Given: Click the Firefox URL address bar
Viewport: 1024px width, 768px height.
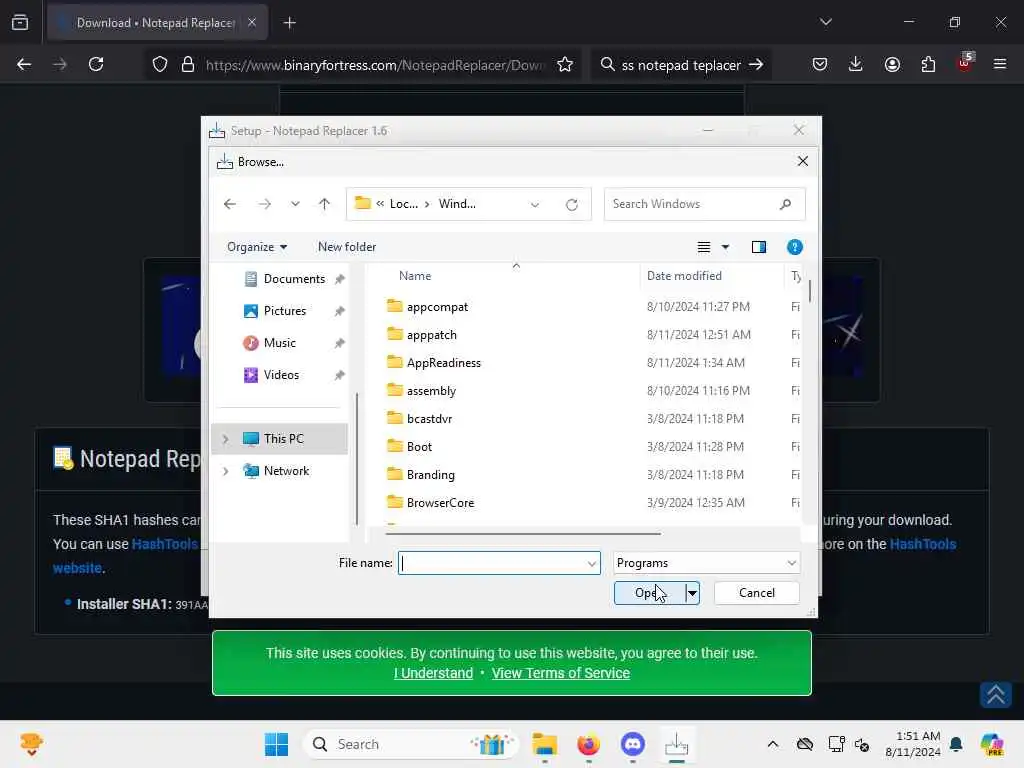Looking at the screenshot, I should click(374, 65).
